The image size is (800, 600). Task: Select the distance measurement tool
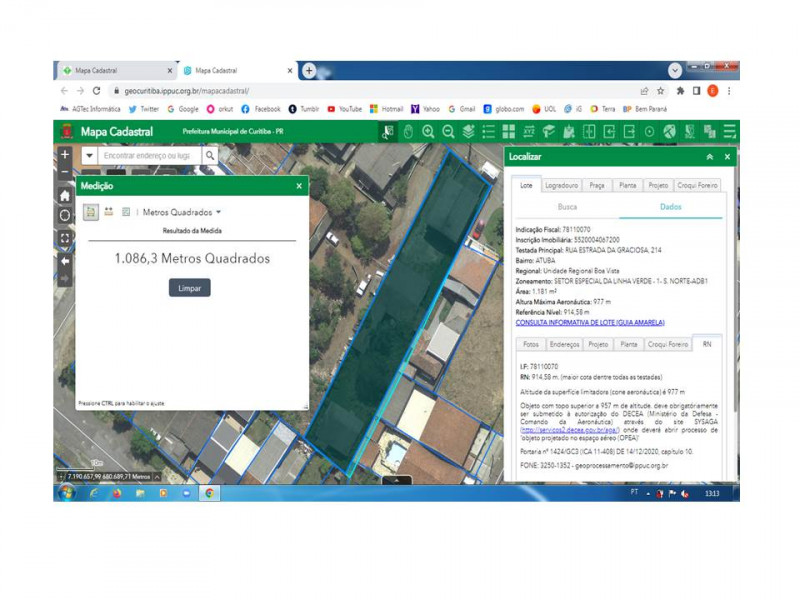coord(109,212)
